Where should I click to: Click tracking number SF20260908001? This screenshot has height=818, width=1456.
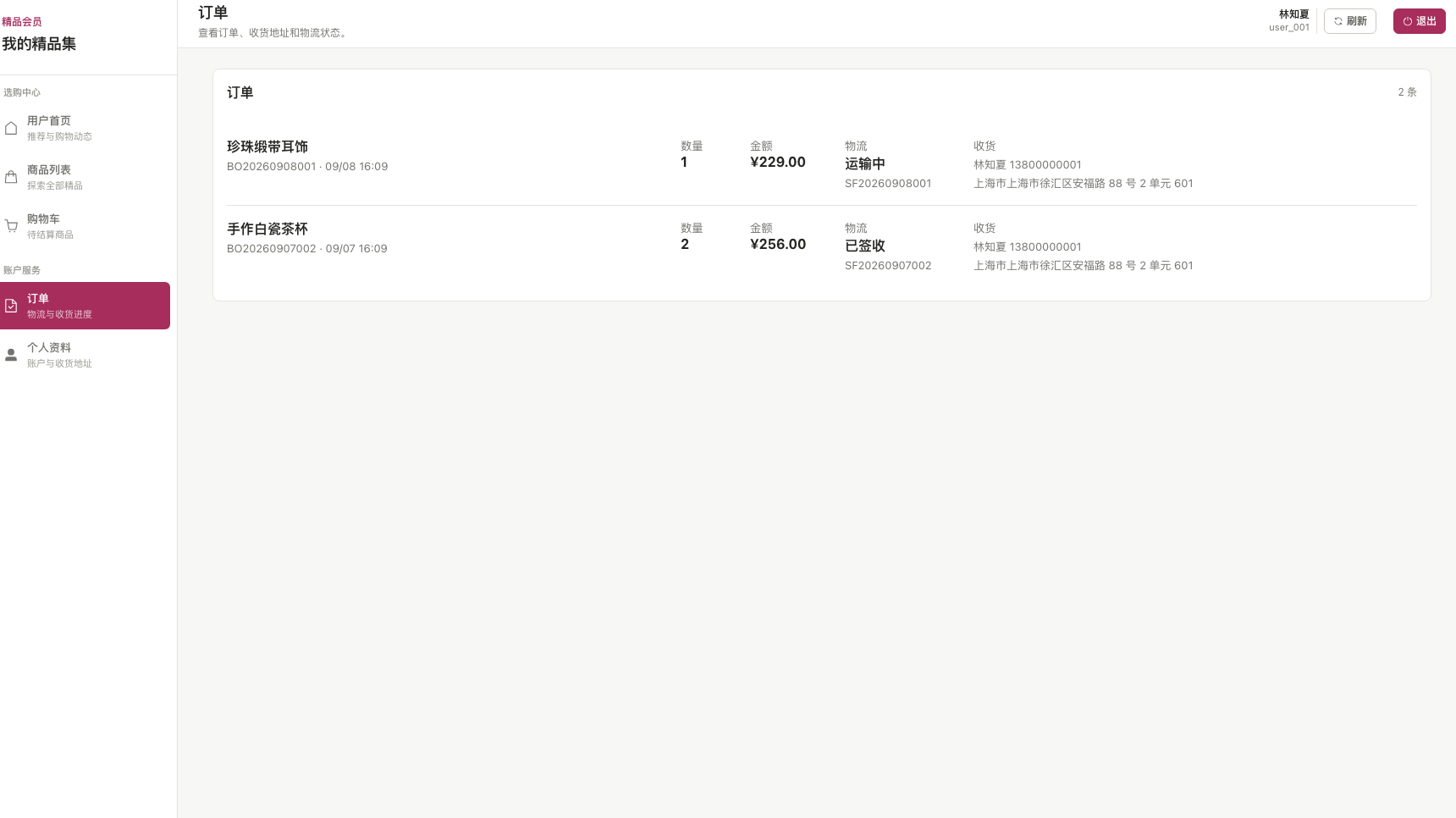click(888, 183)
